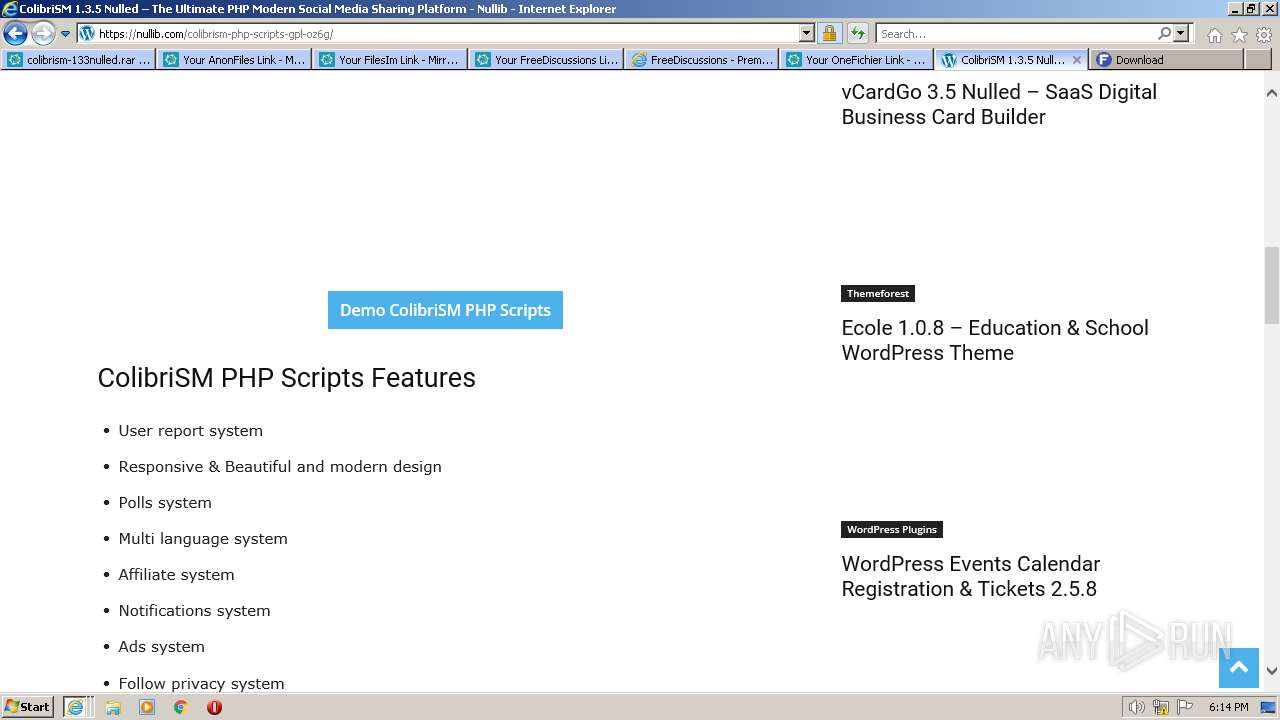This screenshot has height=720, width=1280.
Task: Switch to the colibrism-133nulled.rar tab
Action: 78,60
